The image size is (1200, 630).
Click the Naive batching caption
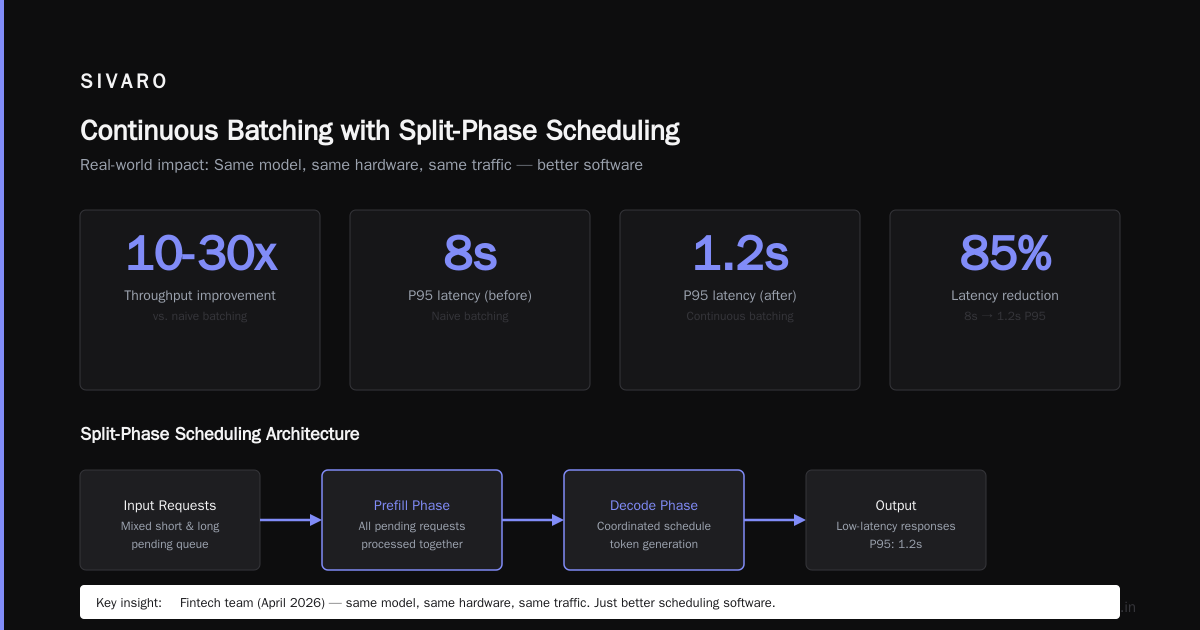pos(470,316)
